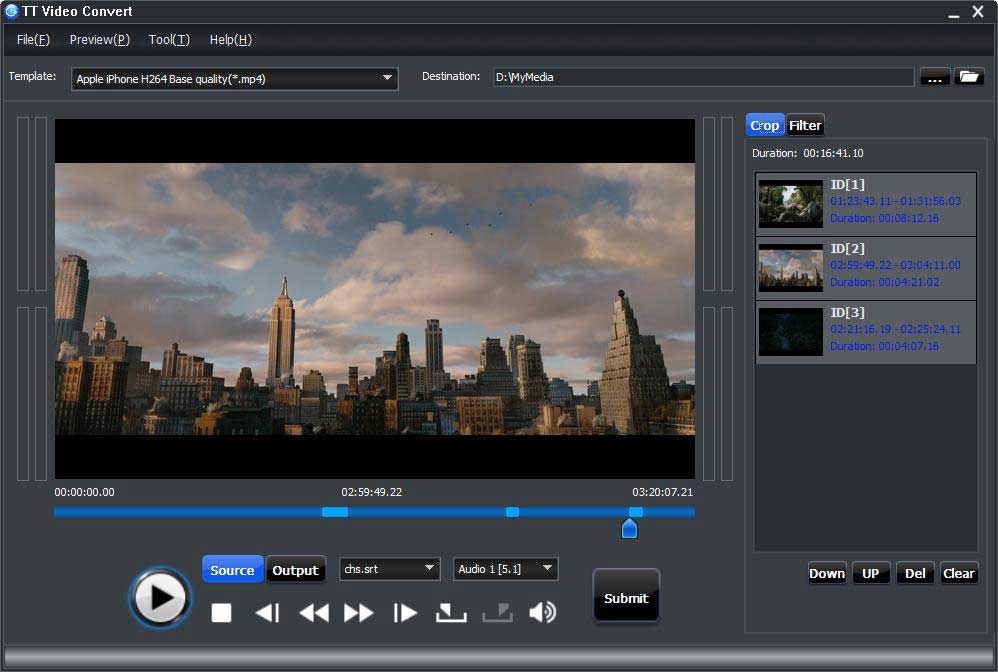
Task: Click the timeline playhead marker
Action: click(629, 528)
